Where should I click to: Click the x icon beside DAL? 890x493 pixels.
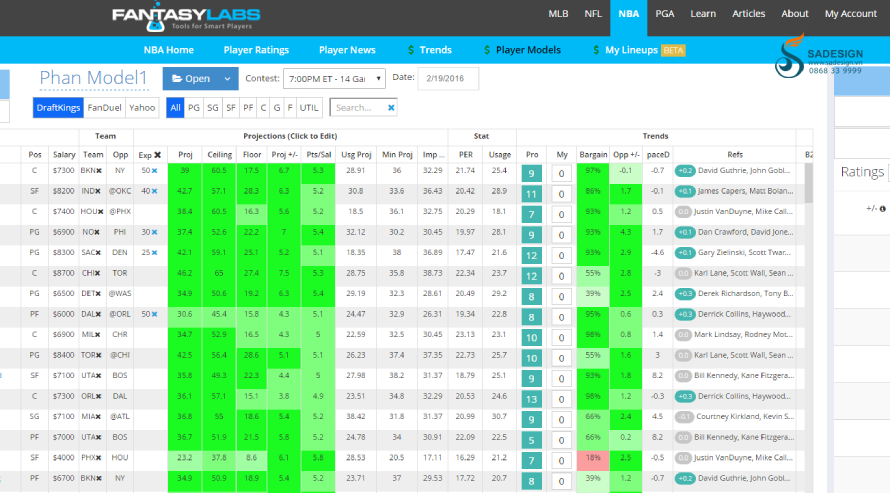pos(99,314)
